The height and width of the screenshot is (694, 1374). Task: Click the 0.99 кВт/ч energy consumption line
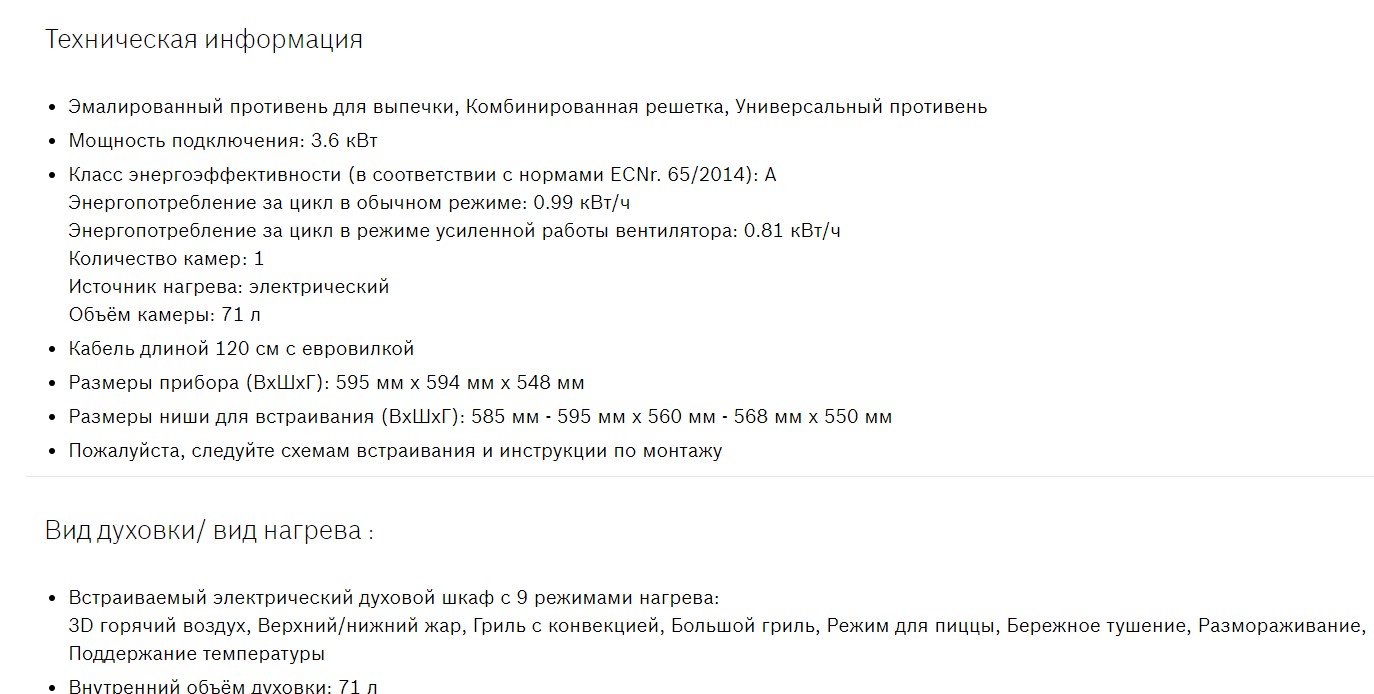pyautogui.click(x=349, y=203)
